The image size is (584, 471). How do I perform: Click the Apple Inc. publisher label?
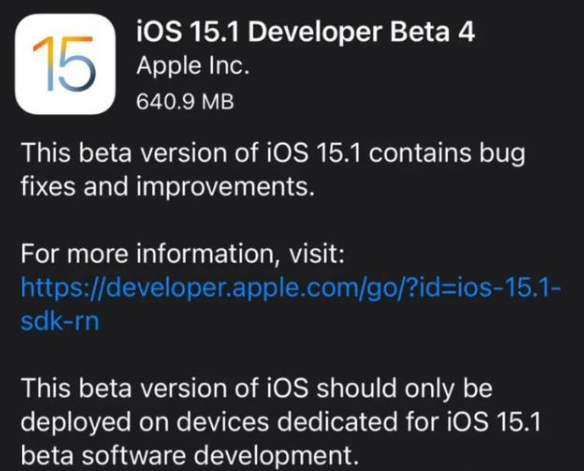193,66
